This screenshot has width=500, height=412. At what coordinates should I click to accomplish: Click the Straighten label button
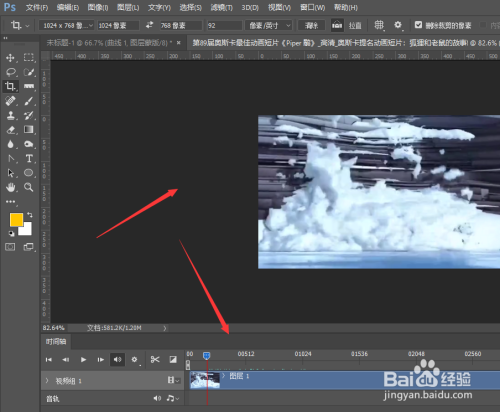click(355, 25)
